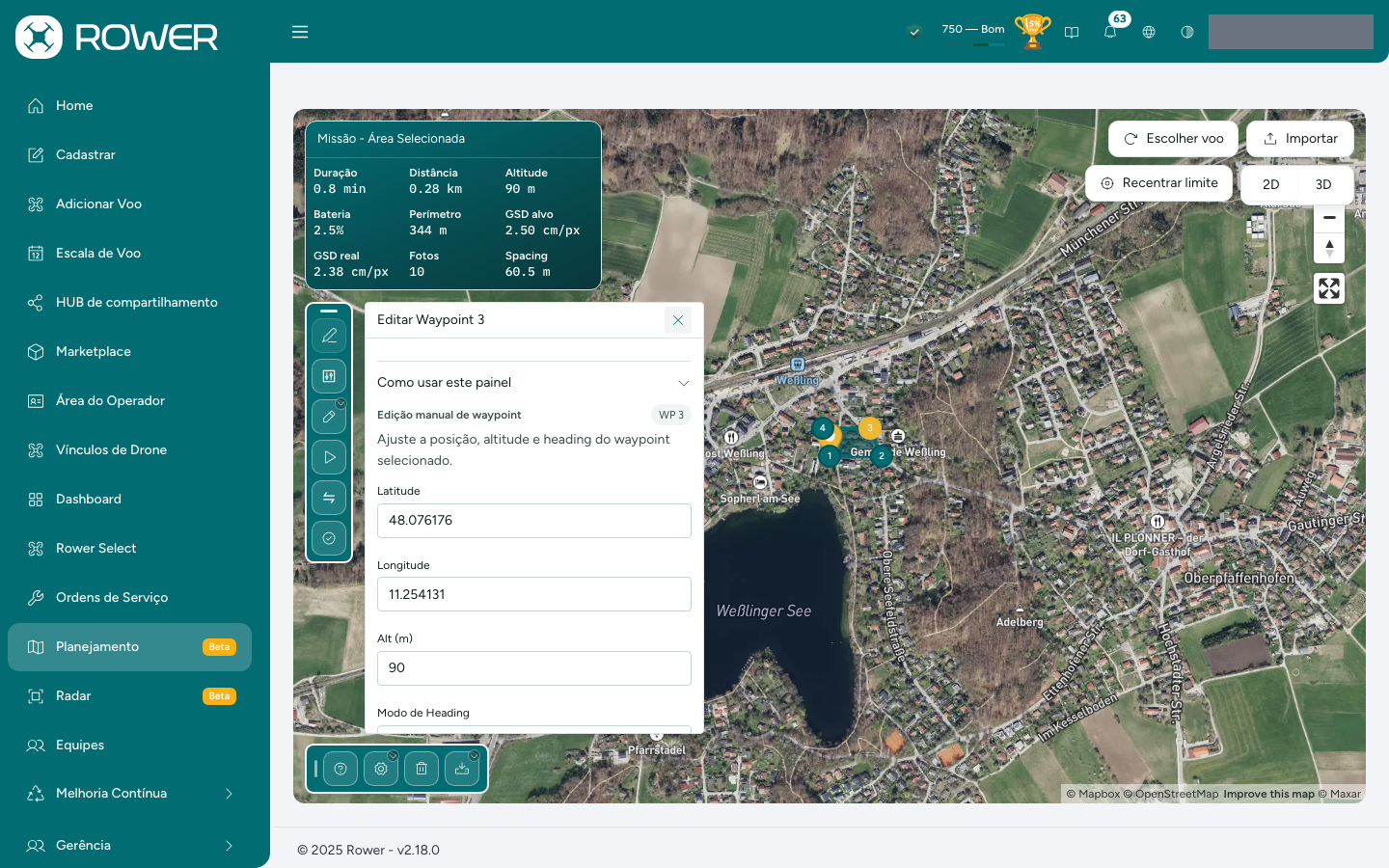Select waypoint 4 marker on map
This screenshot has width=1389, height=868.
(x=822, y=428)
